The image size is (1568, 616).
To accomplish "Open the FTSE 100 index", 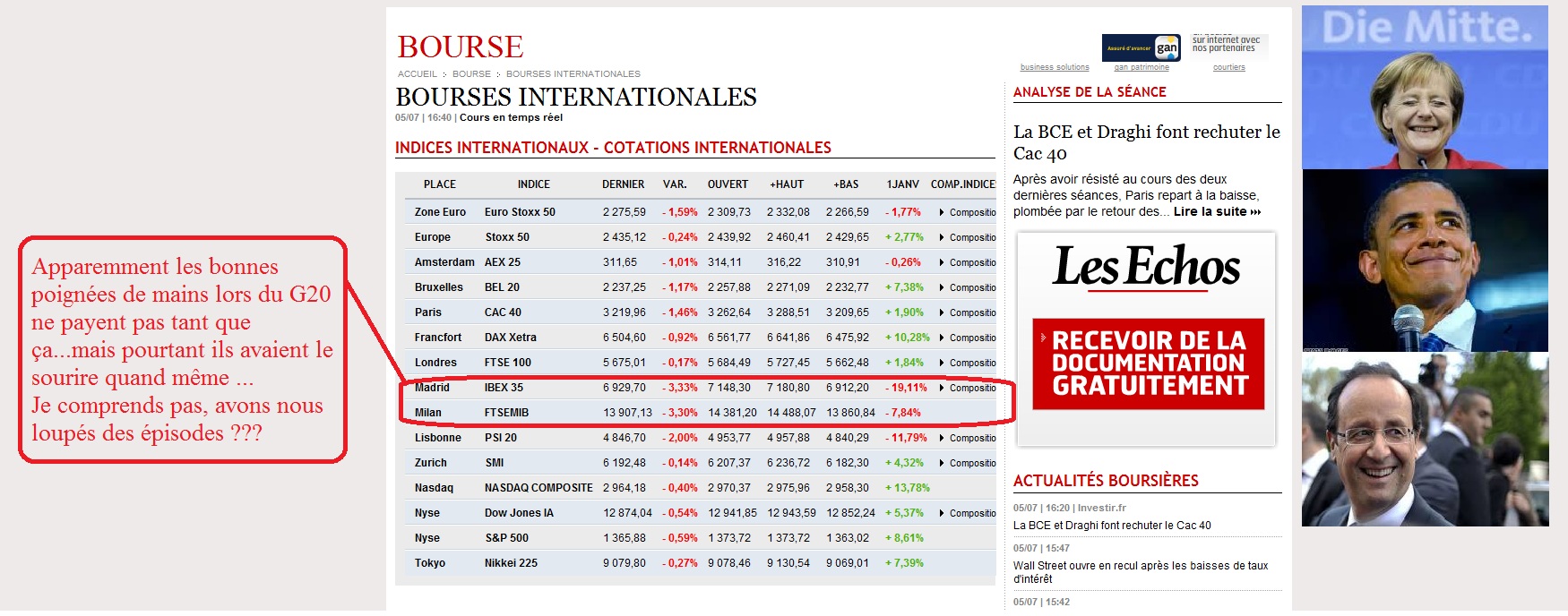I will pos(508,363).
